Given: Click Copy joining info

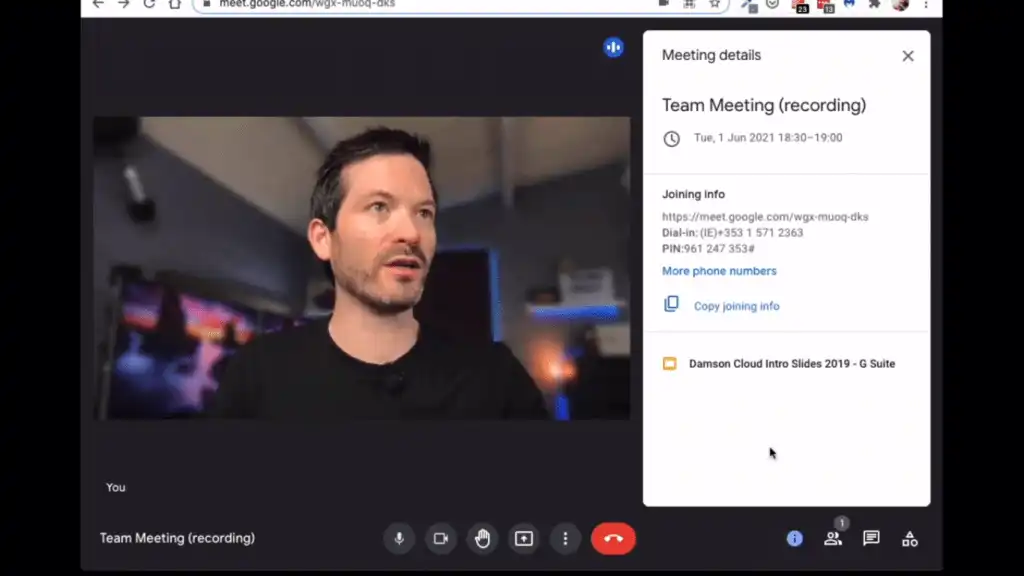Looking at the screenshot, I should pos(736,306).
